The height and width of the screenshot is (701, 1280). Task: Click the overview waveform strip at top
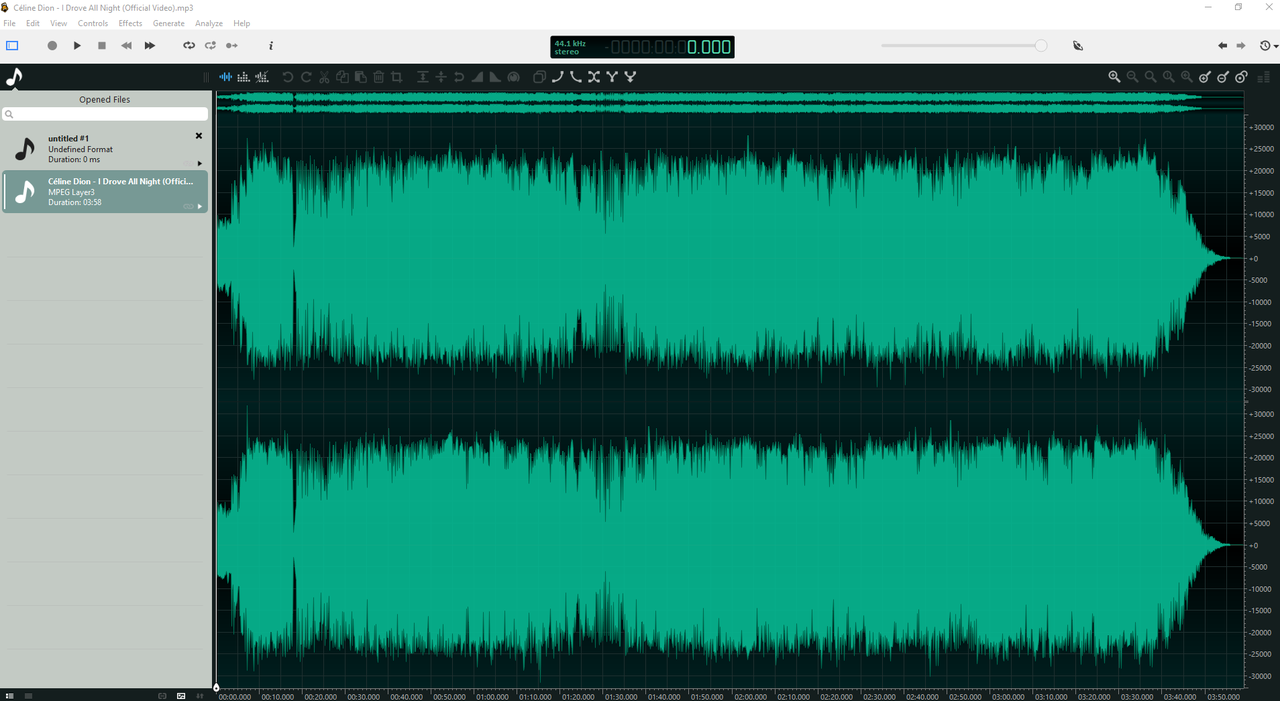click(x=730, y=103)
